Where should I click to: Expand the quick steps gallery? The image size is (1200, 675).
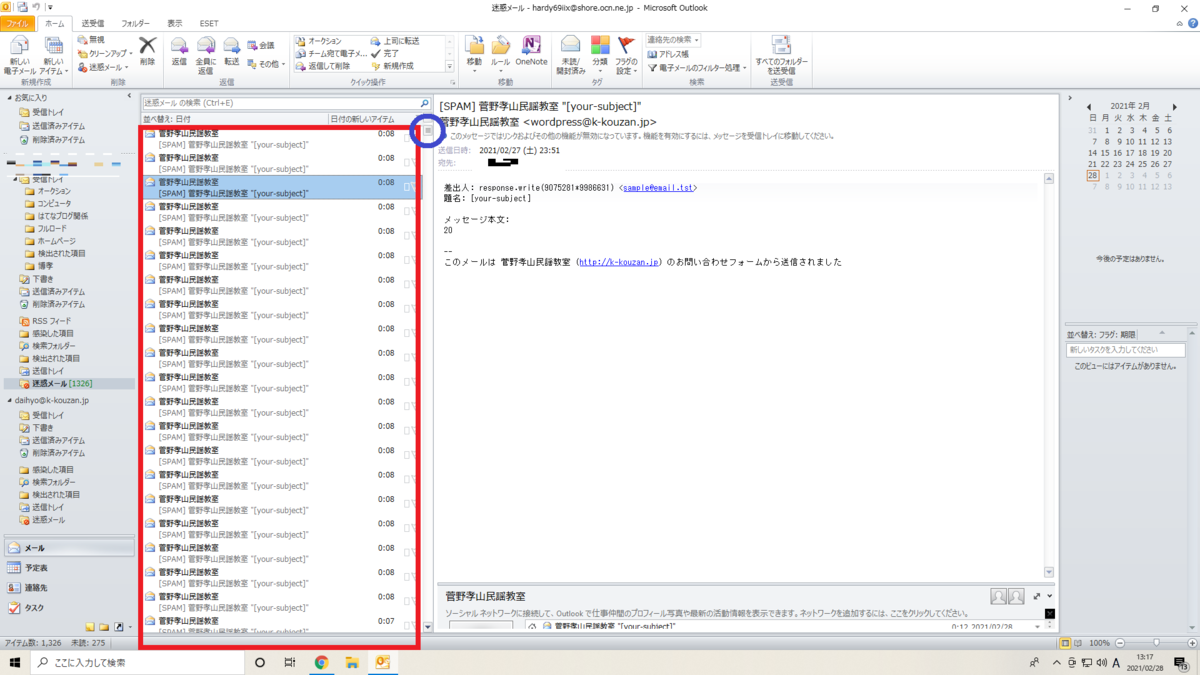click(x=450, y=66)
